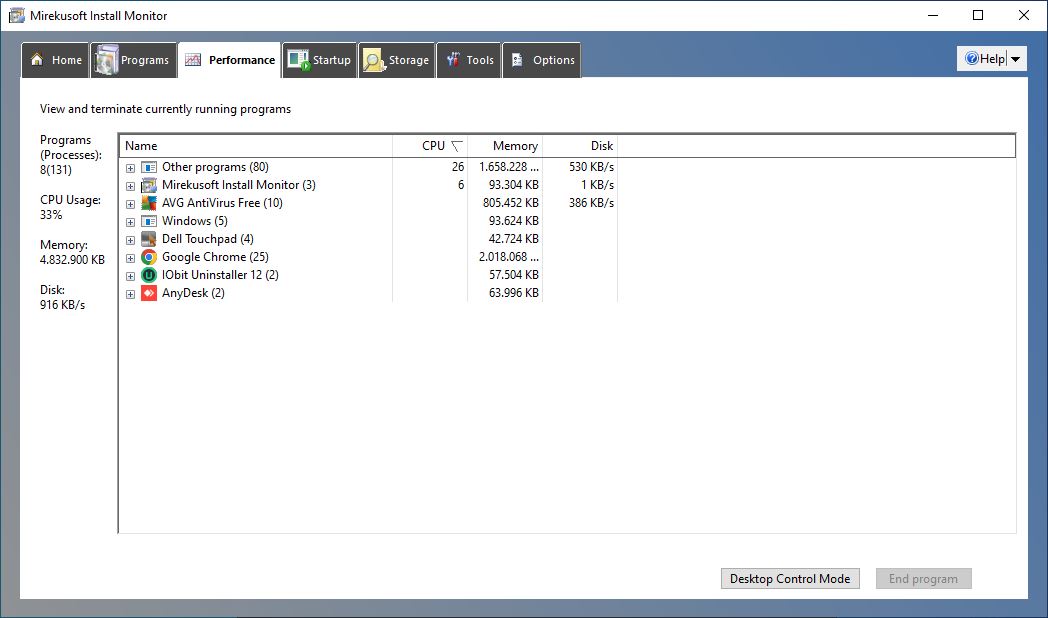This screenshot has width=1048, height=618.
Task: Click the '530 KB/s' disk value
Action: pyautogui.click(x=592, y=167)
